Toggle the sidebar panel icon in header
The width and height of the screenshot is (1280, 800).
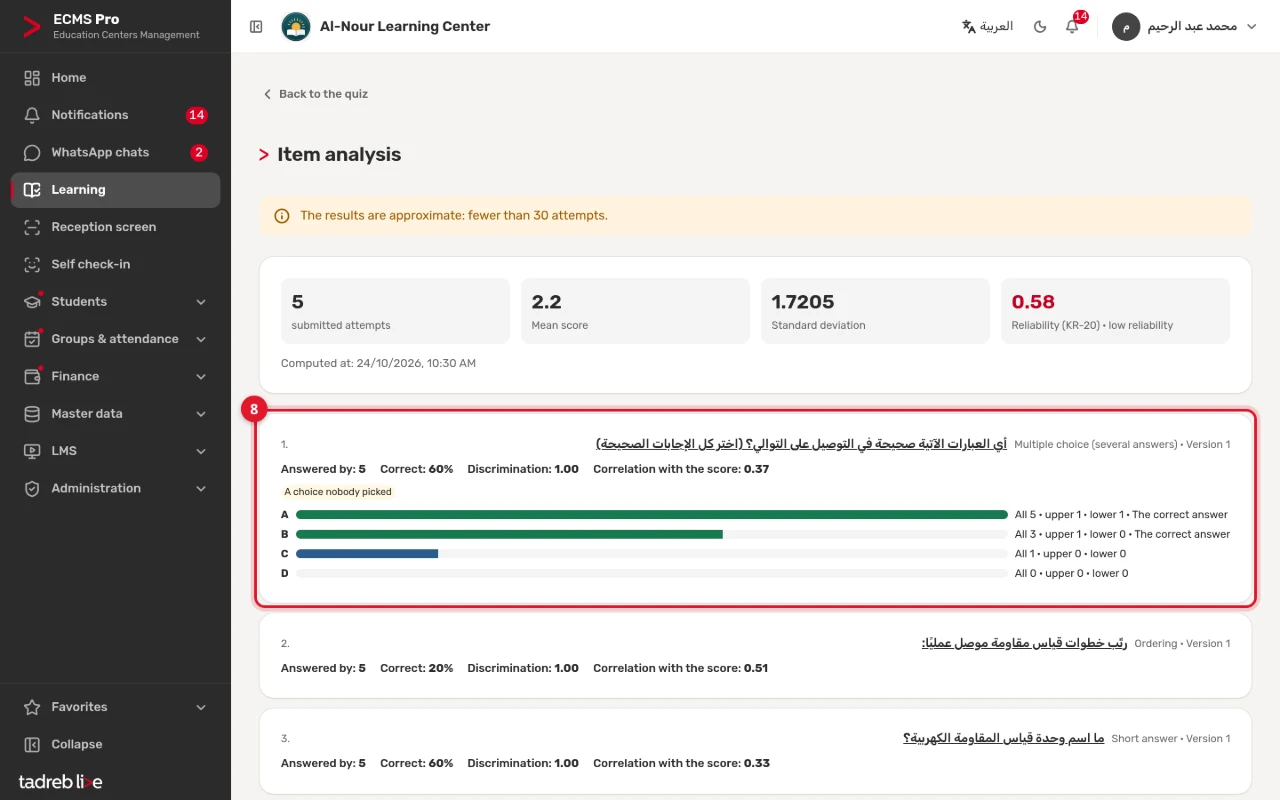click(x=256, y=27)
